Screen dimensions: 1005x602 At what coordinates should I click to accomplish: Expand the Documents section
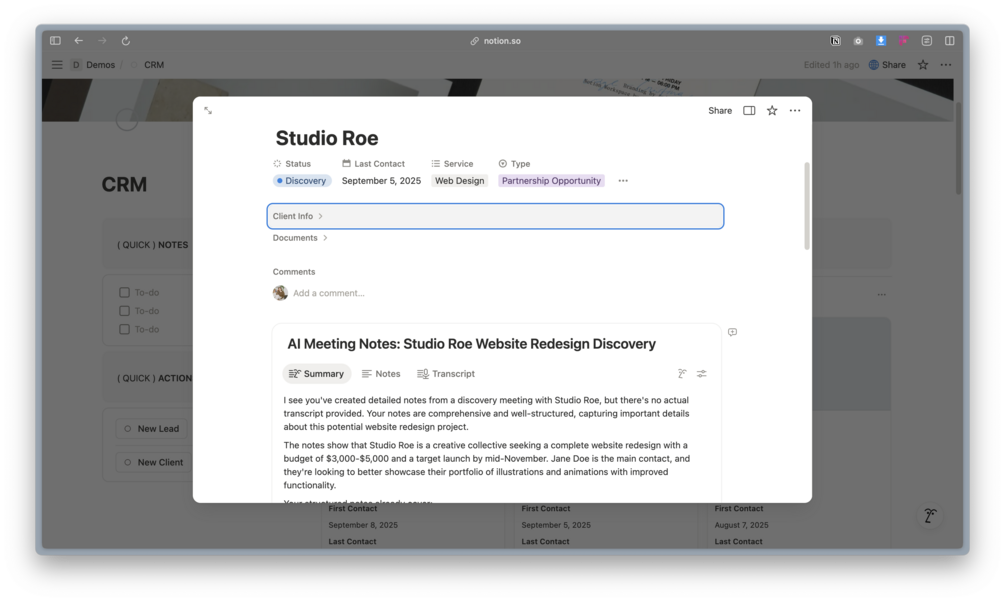point(300,238)
